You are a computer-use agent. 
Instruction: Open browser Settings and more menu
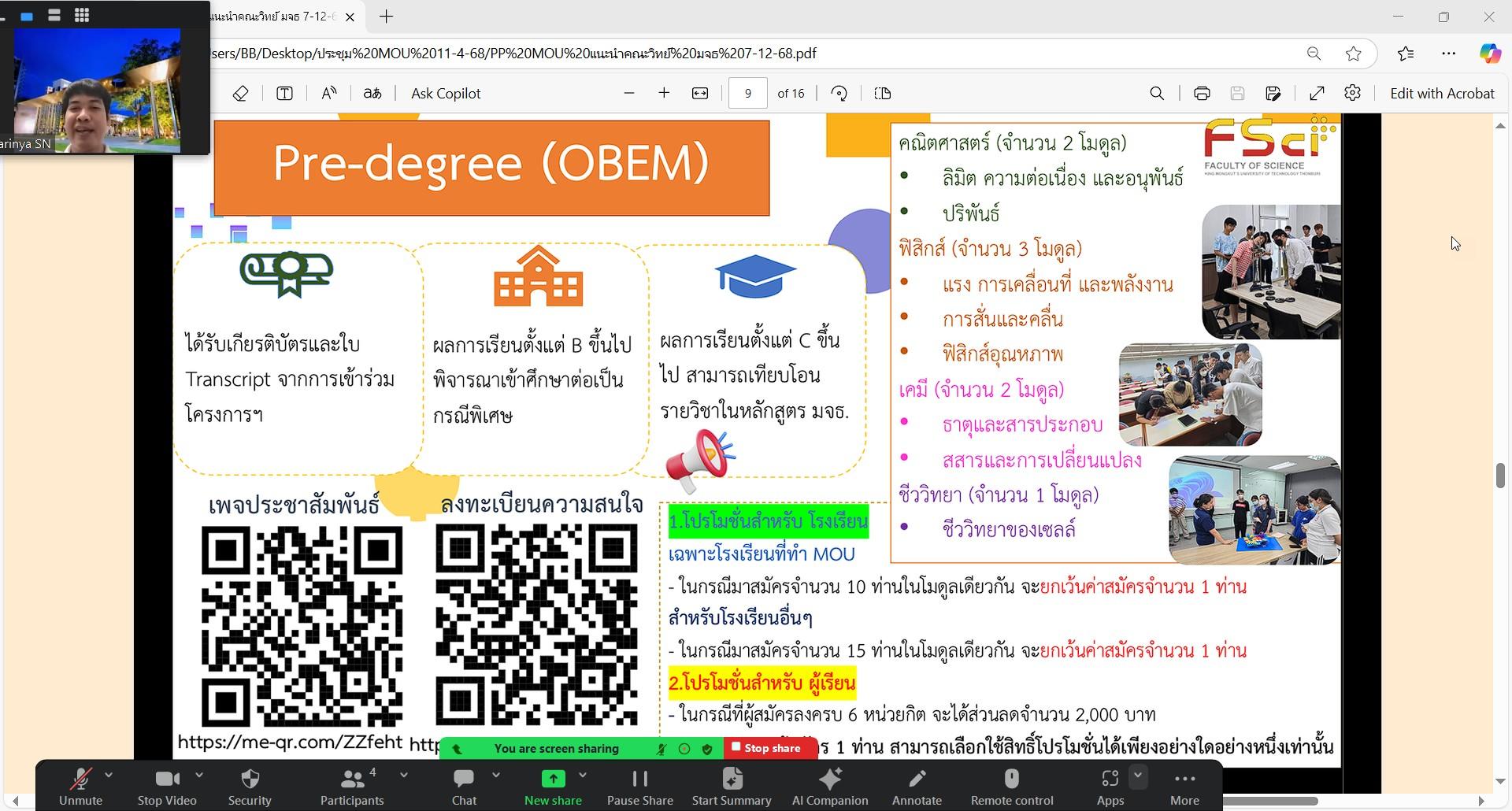(1448, 54)
